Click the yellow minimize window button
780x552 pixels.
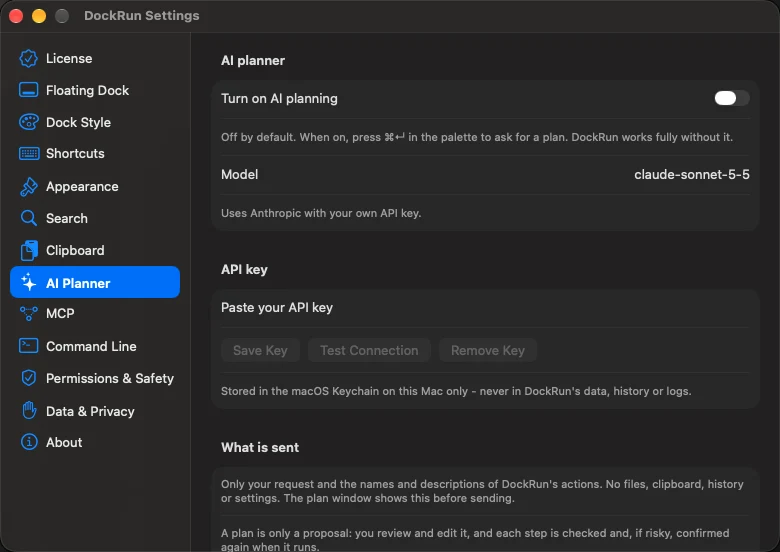pos(39,16)
